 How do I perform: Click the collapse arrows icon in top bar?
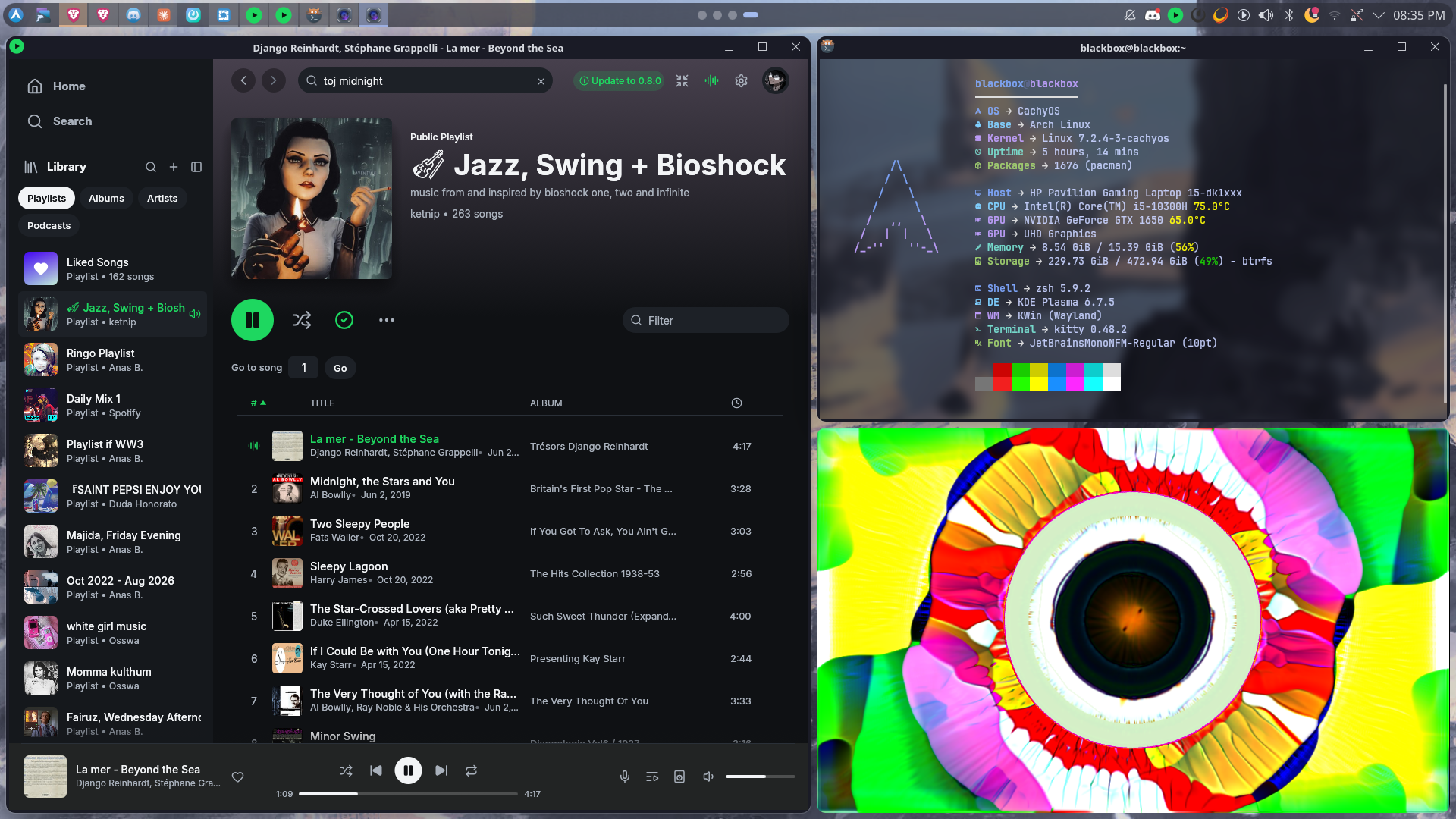(682, 80)
